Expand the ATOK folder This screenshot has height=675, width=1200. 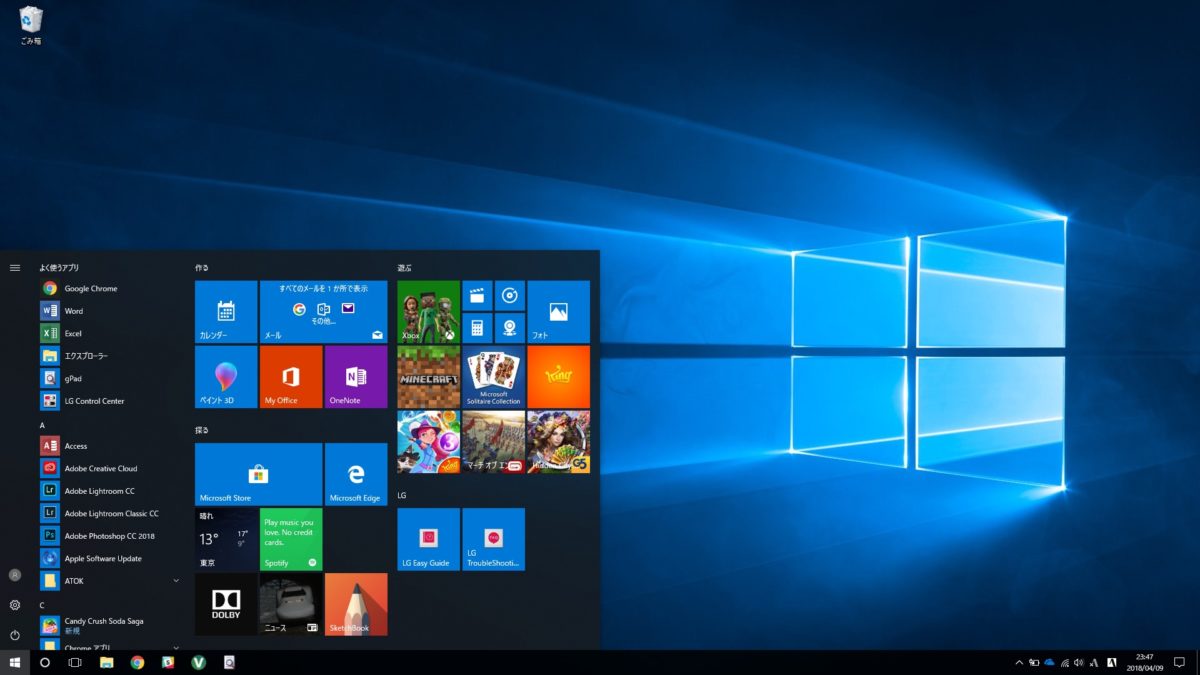tap(110, 581)
